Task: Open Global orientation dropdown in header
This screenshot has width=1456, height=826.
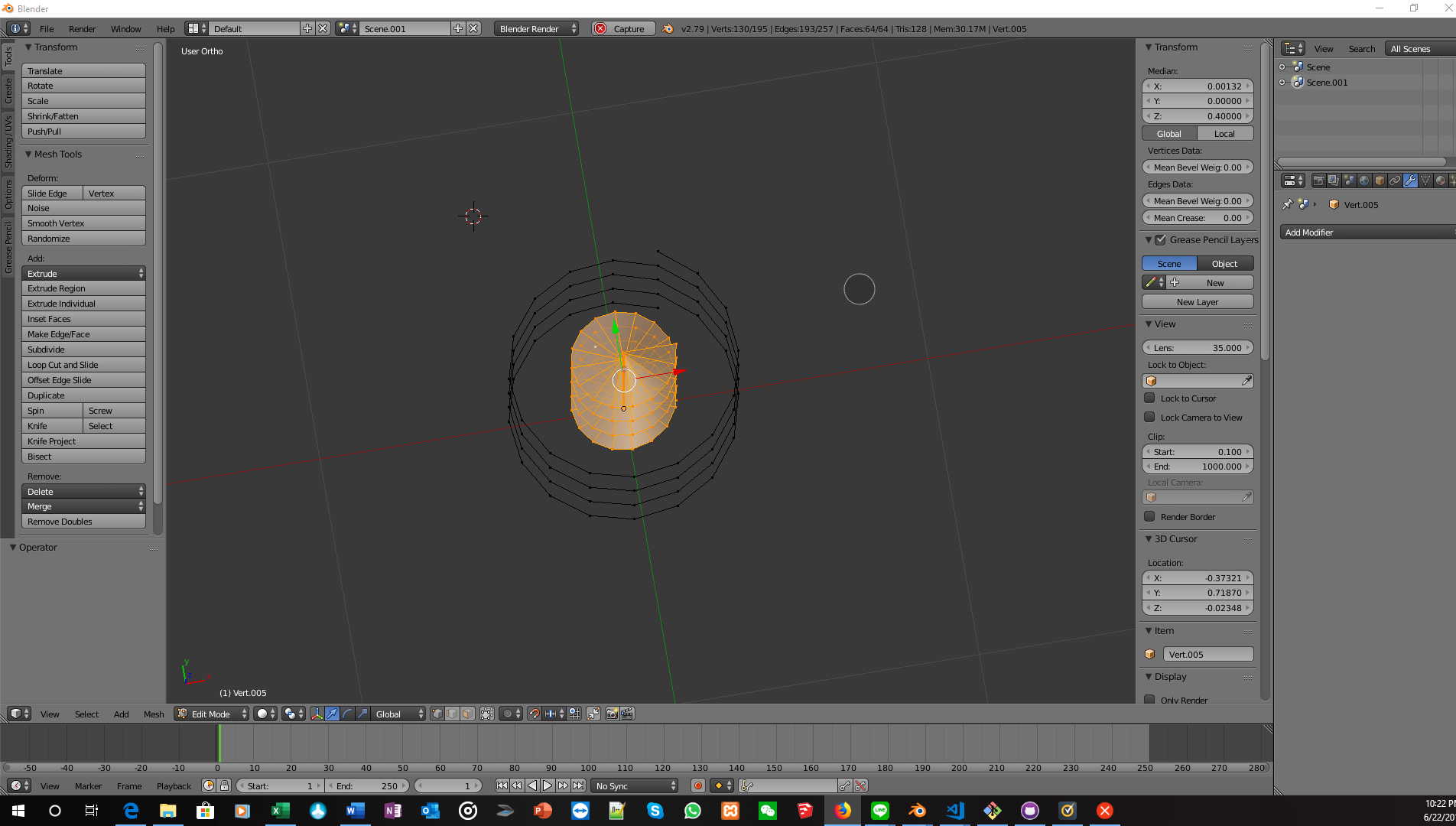Action: [x=398, y=714]
